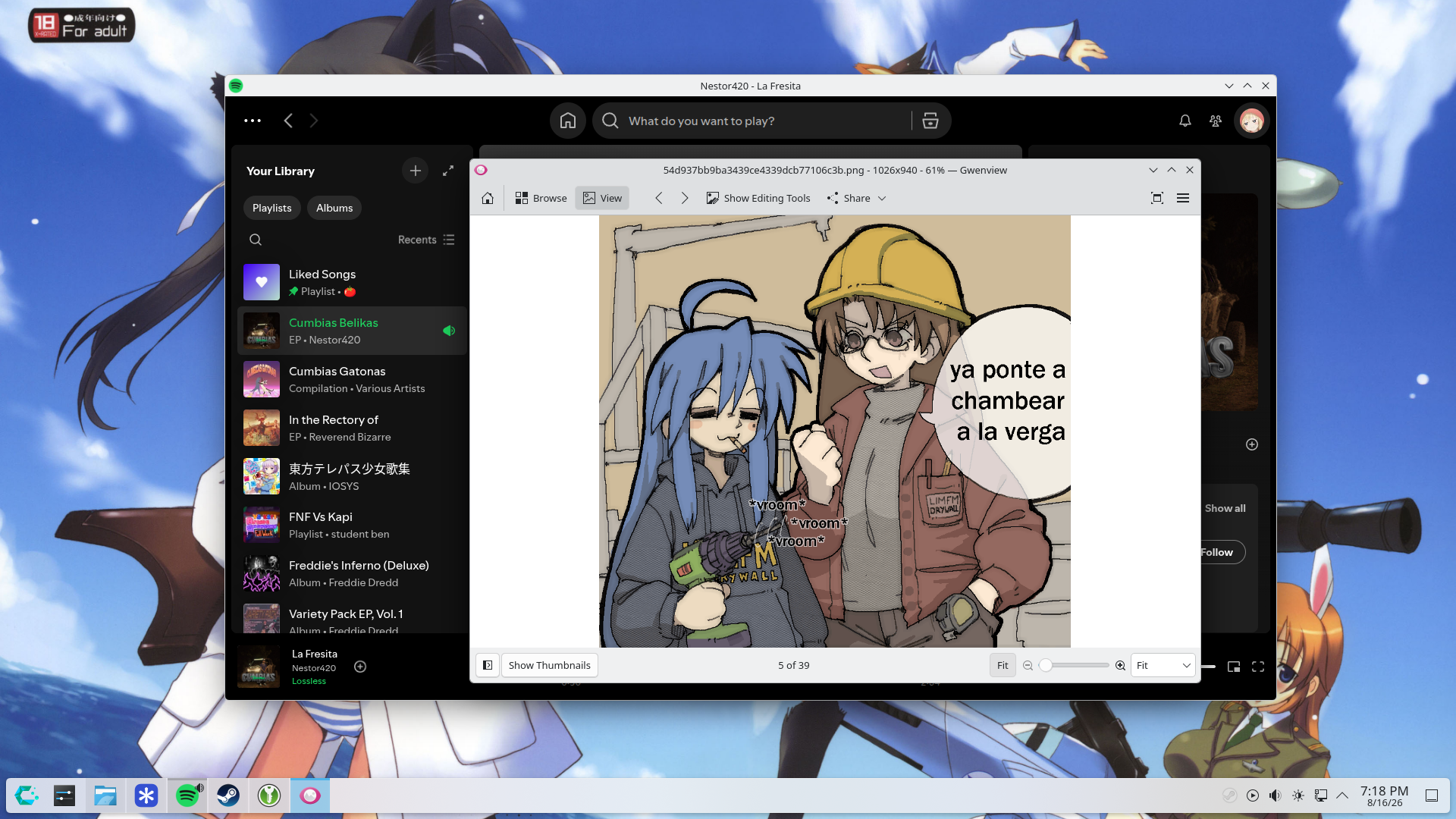
Task: Go to next image in Gwenview
Action: click(x=685, y=199)
